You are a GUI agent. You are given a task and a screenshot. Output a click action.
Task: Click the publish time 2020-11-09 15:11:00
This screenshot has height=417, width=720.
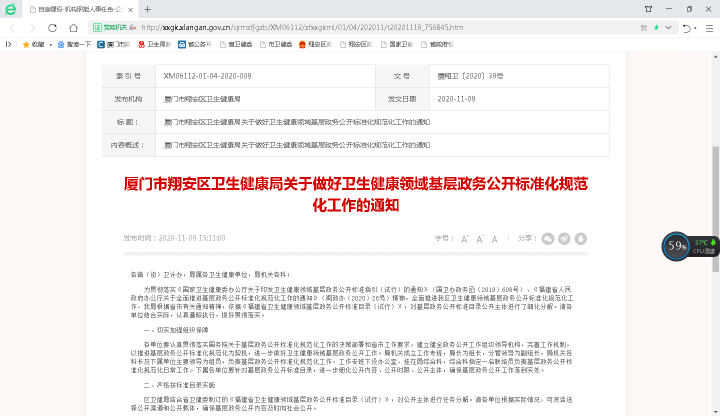(174, 238)
